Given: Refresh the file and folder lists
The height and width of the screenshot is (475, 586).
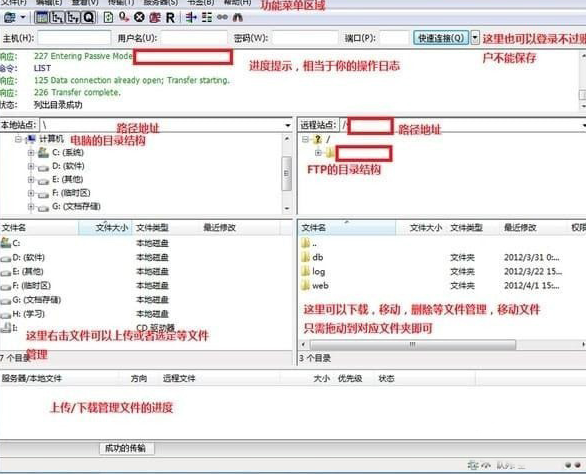Looking at the screenshot, I should tap(108, 18).
